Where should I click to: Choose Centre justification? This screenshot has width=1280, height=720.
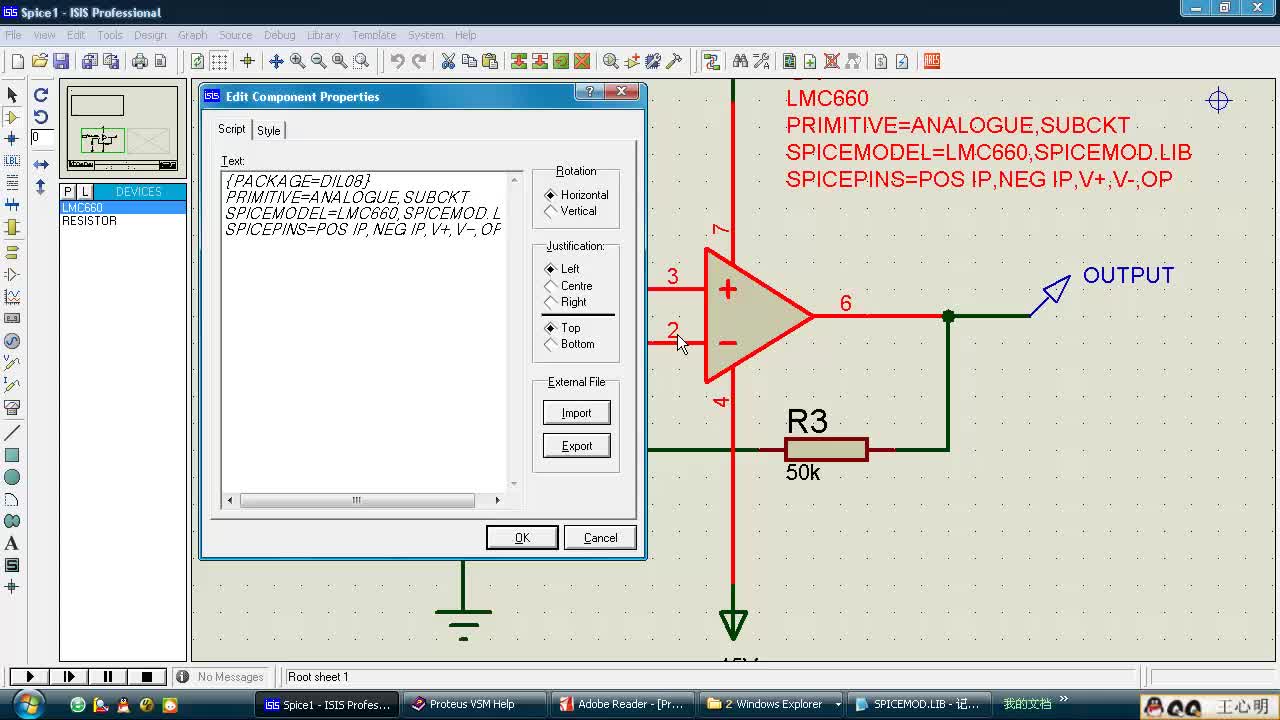(x=568, y=286)
